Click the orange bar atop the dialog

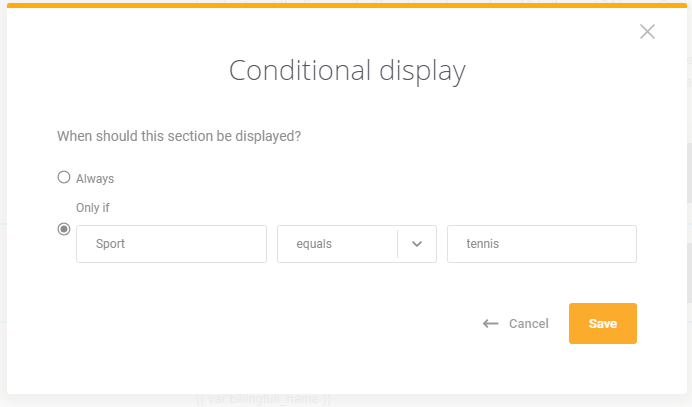pyautogui.click(x=347, y=5)
